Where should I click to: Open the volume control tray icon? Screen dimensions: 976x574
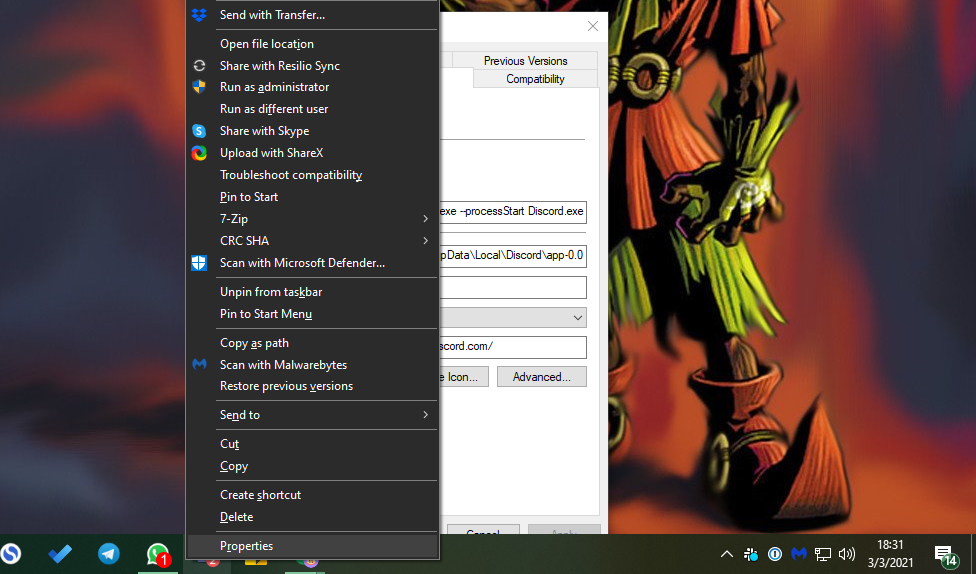847,553
